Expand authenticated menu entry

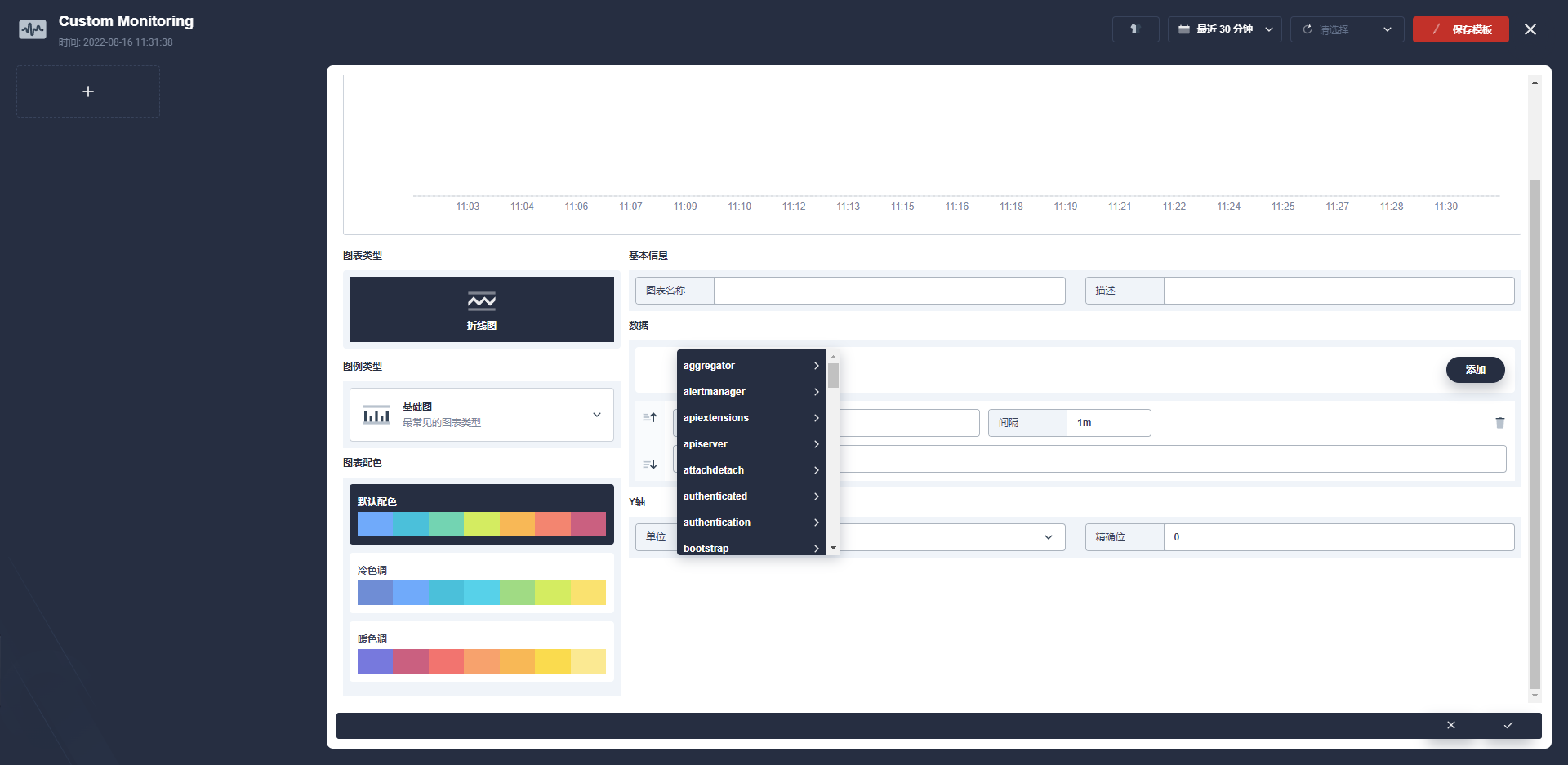click(x=751, y=496)
